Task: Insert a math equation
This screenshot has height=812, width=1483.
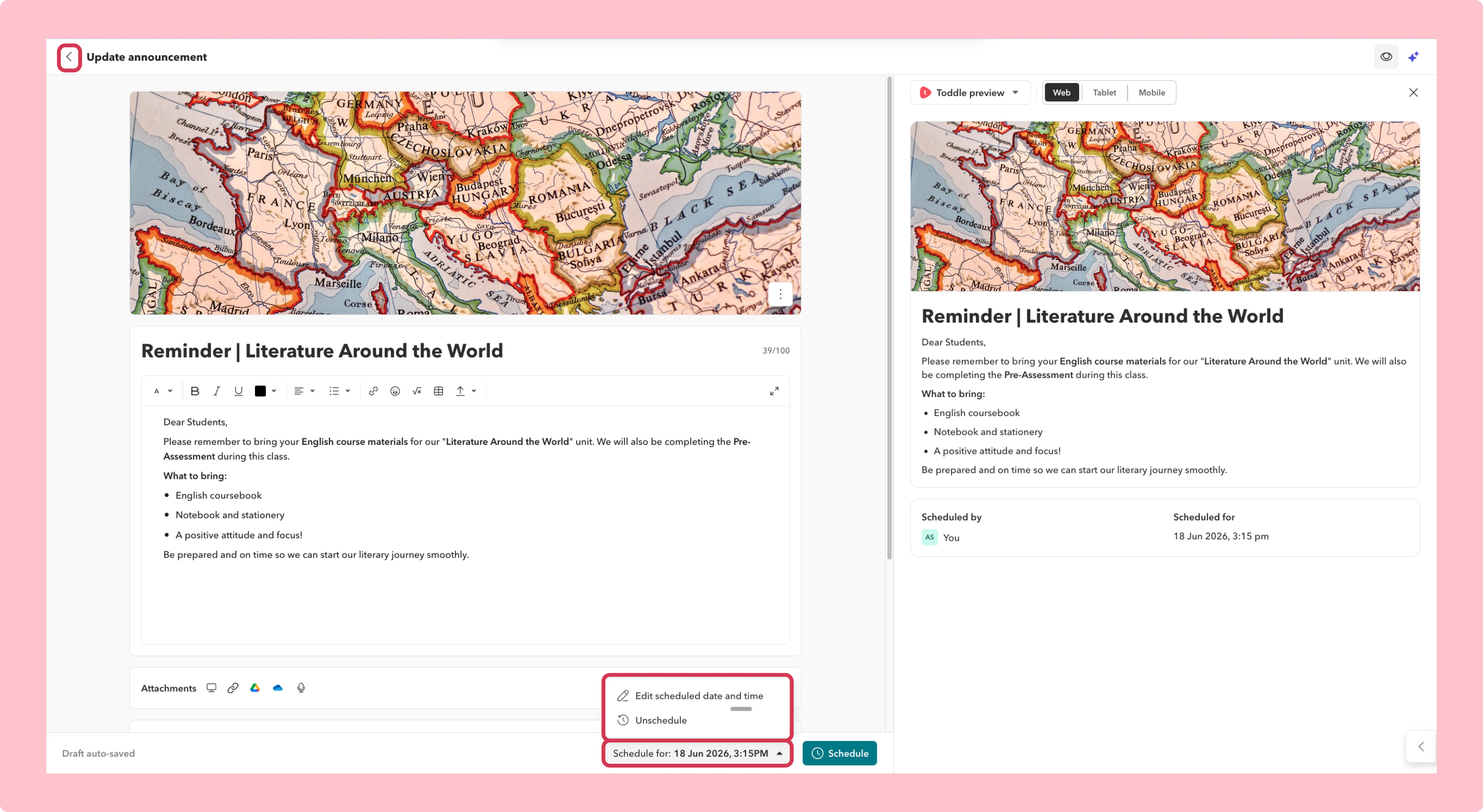Action: [417, 391]
